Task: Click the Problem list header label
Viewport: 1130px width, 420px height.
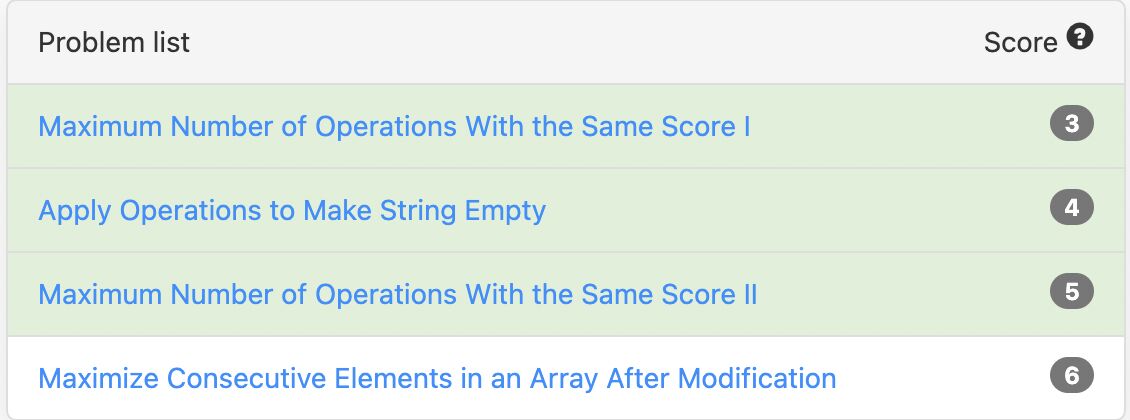Action: (114, 43)
